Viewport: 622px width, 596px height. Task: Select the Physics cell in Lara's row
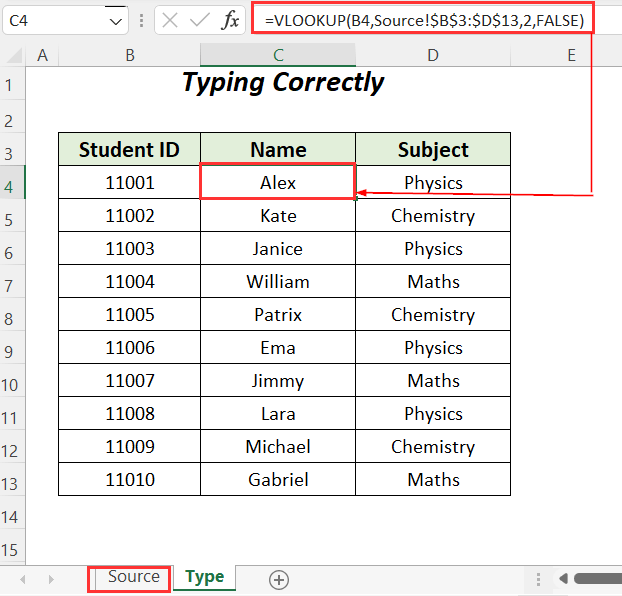[x=433, y=413]
